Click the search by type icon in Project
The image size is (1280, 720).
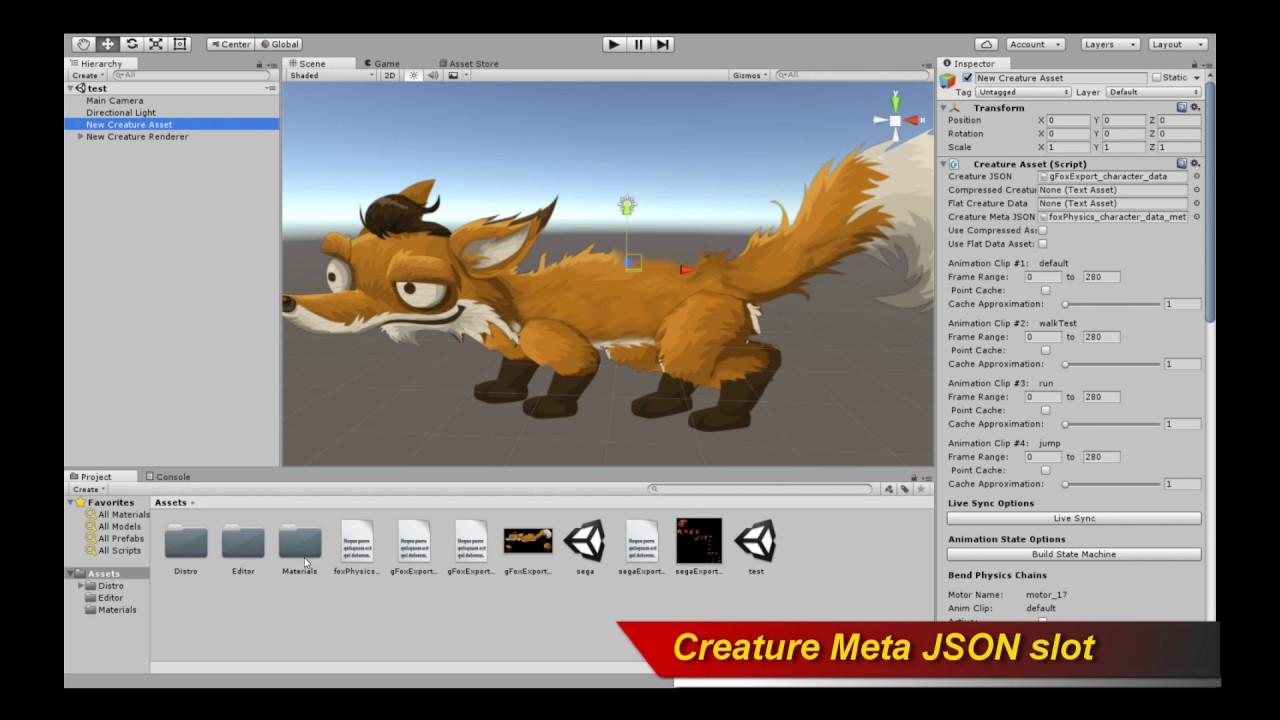click(888, 489)
